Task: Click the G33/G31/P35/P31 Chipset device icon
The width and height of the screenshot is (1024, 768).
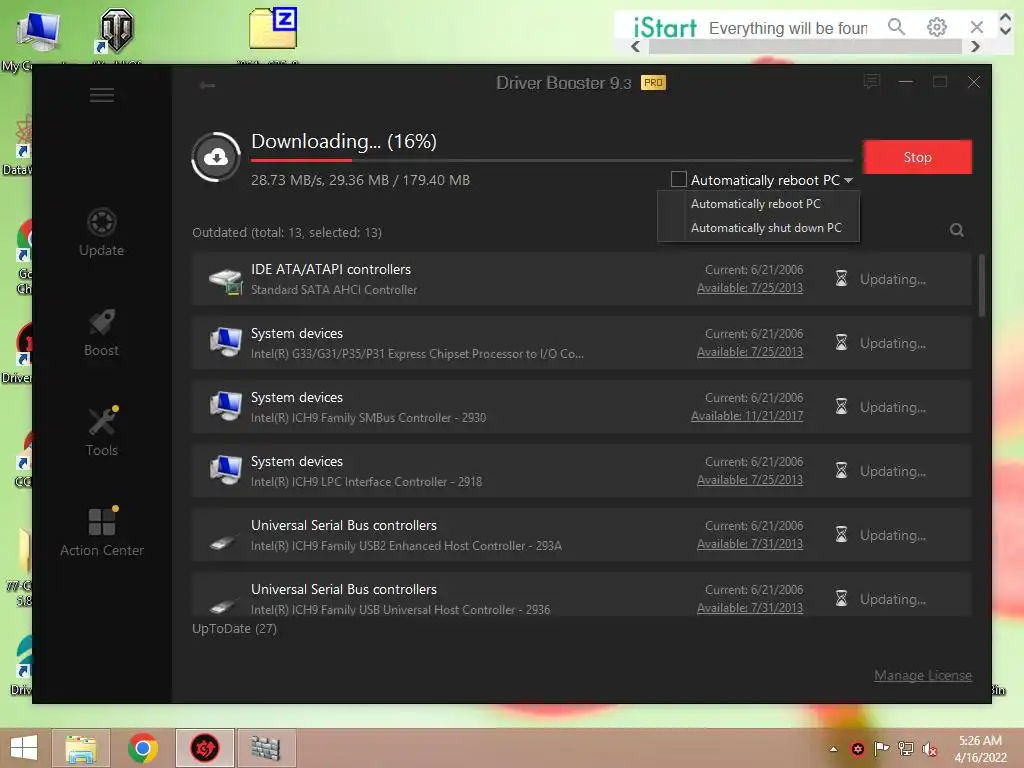Action: [x=225, y=342]
